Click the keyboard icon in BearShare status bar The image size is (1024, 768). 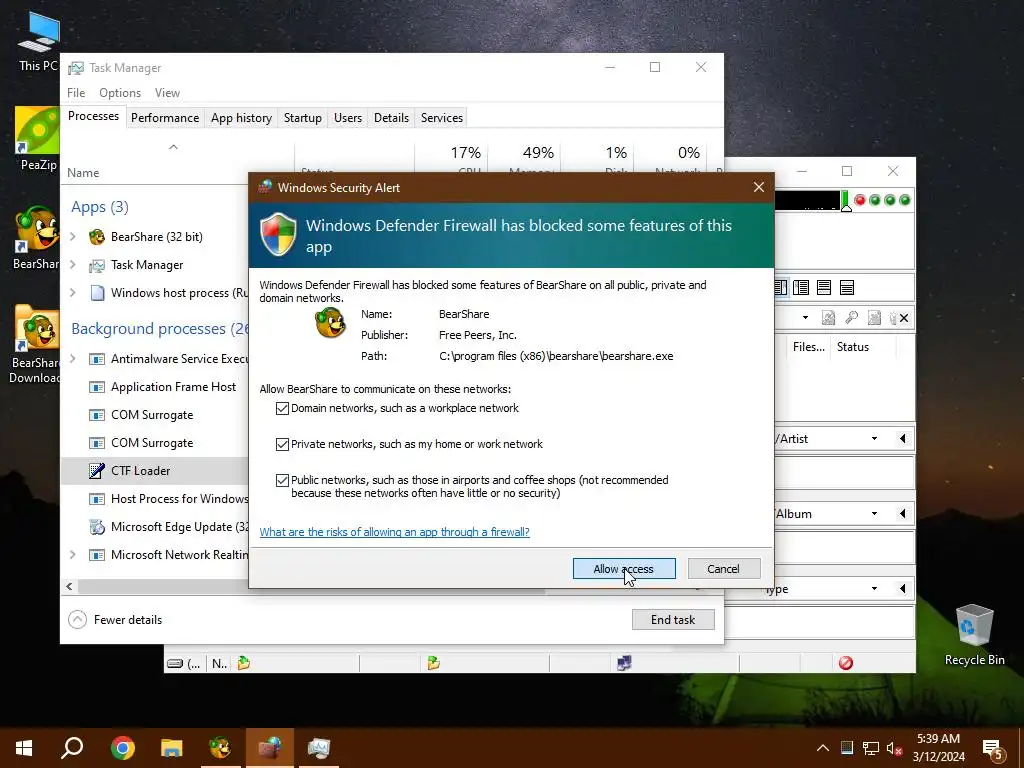(x=175, y=664)
